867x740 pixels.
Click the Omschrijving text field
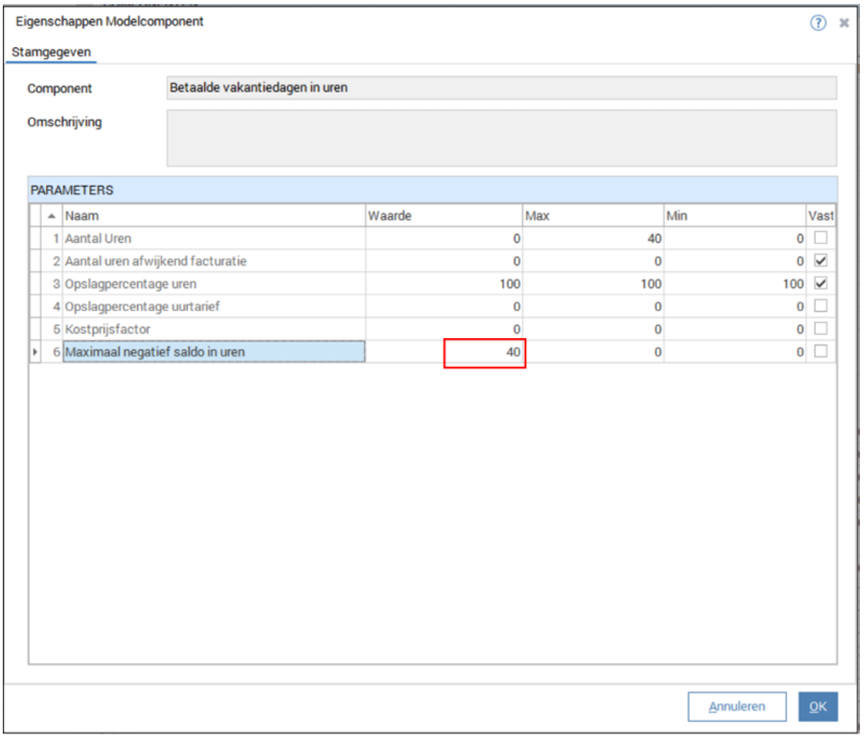pyautogui.click(x=501, y=138)
